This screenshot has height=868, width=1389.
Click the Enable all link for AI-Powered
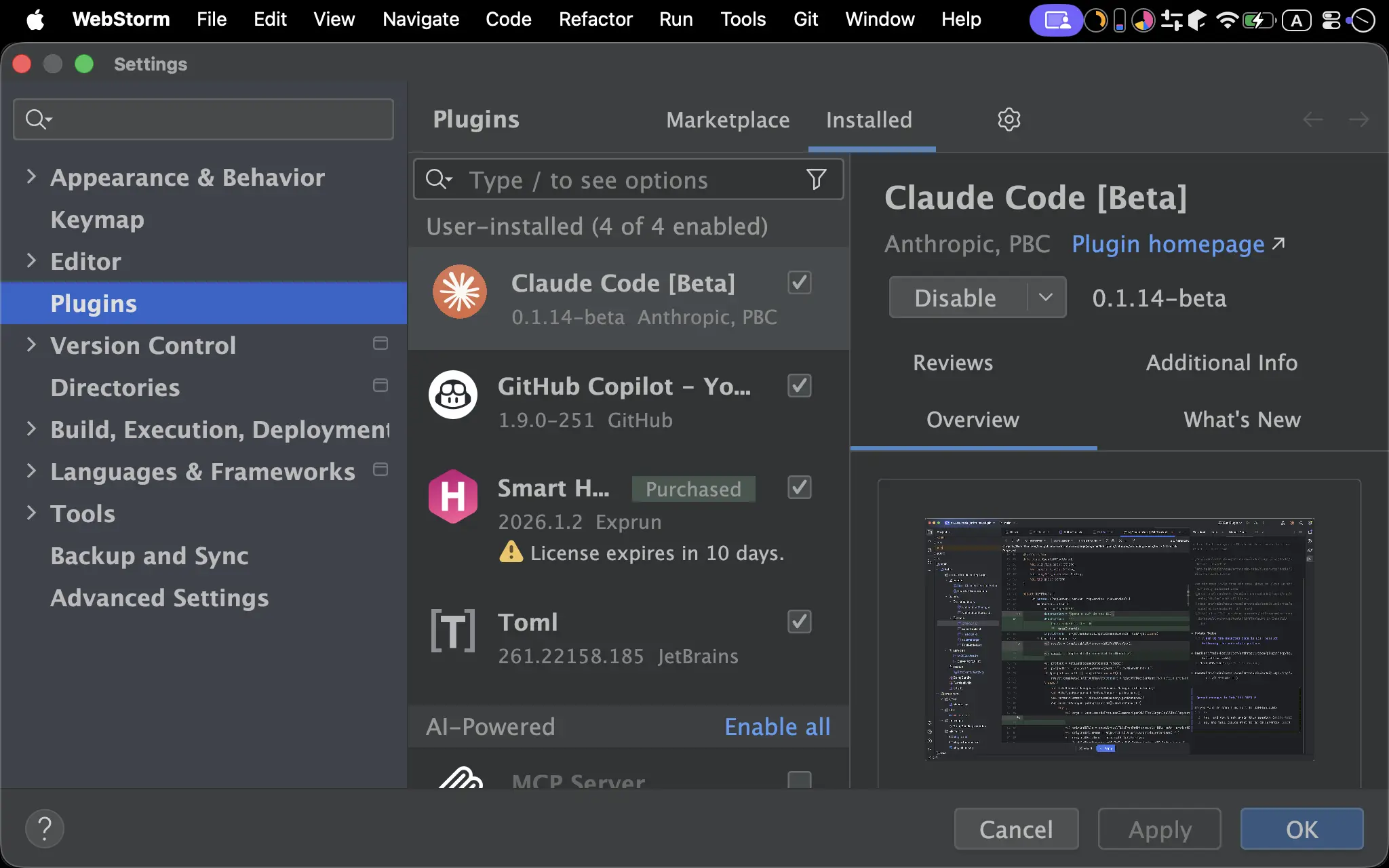(777, 727)
